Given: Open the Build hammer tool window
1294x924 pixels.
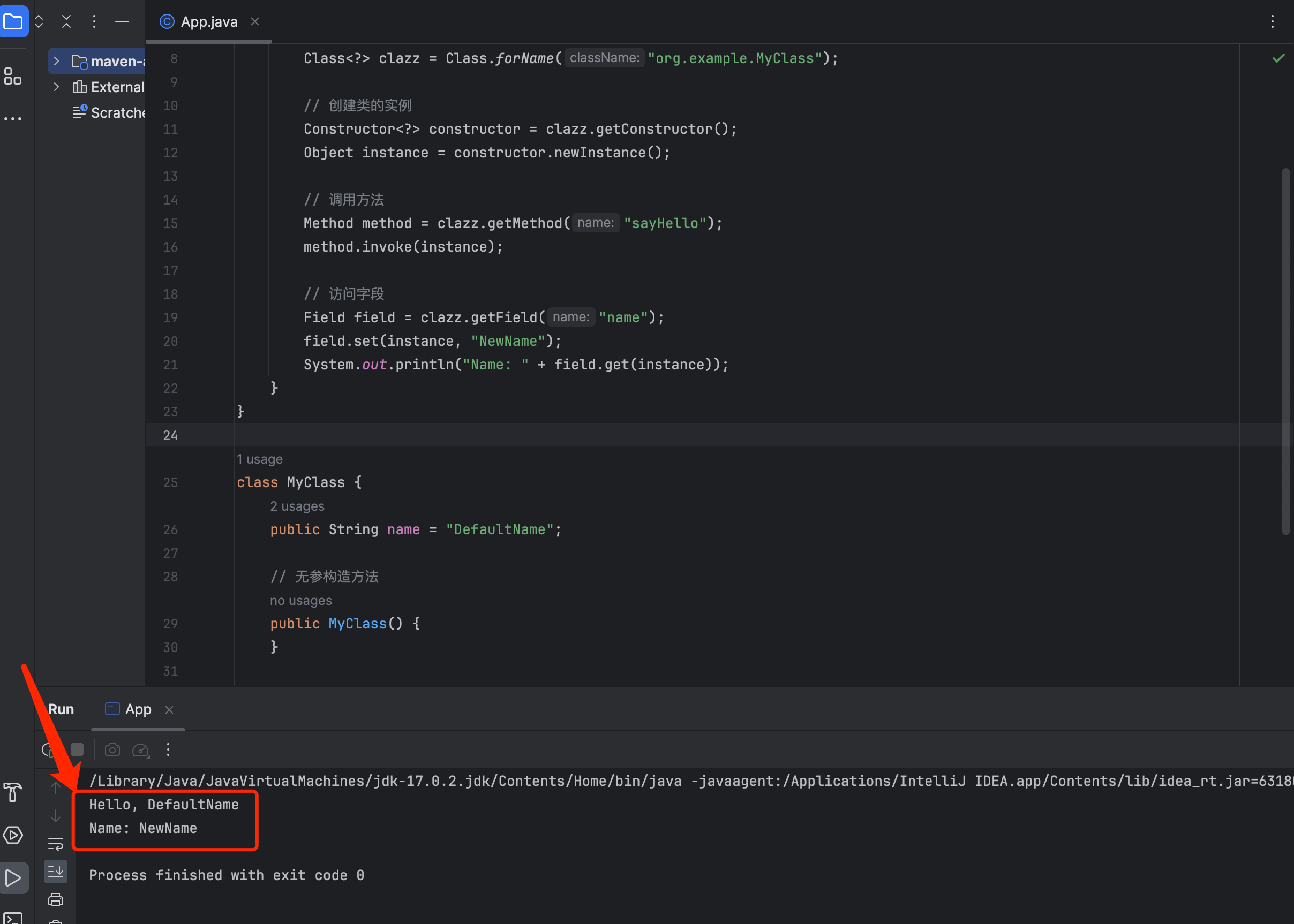Looking at the screenshot, I should 12,792.
